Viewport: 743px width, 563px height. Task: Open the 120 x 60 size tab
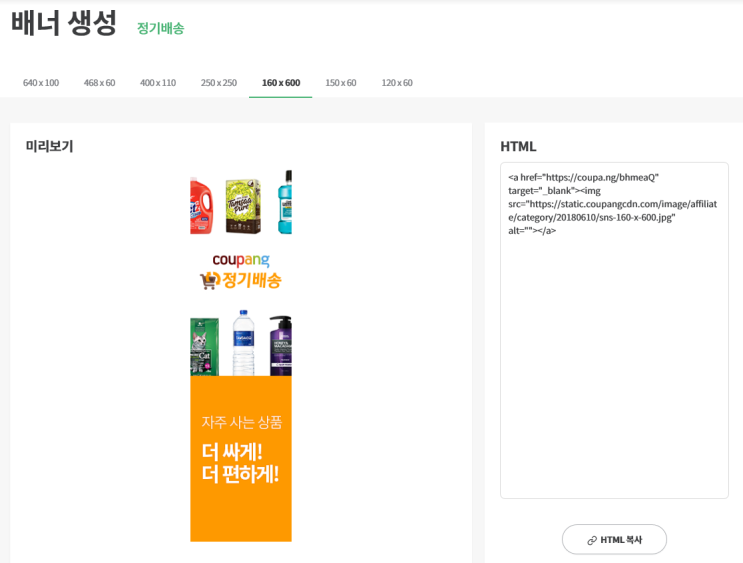[x=397, y=83]
